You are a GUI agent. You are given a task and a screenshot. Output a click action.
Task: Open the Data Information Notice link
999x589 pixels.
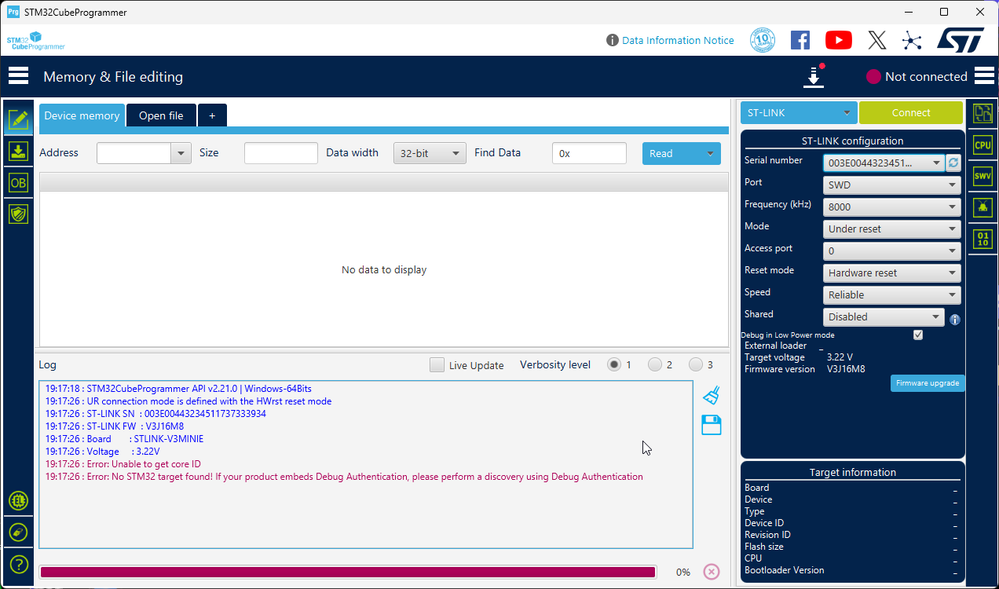click(677, 40)
